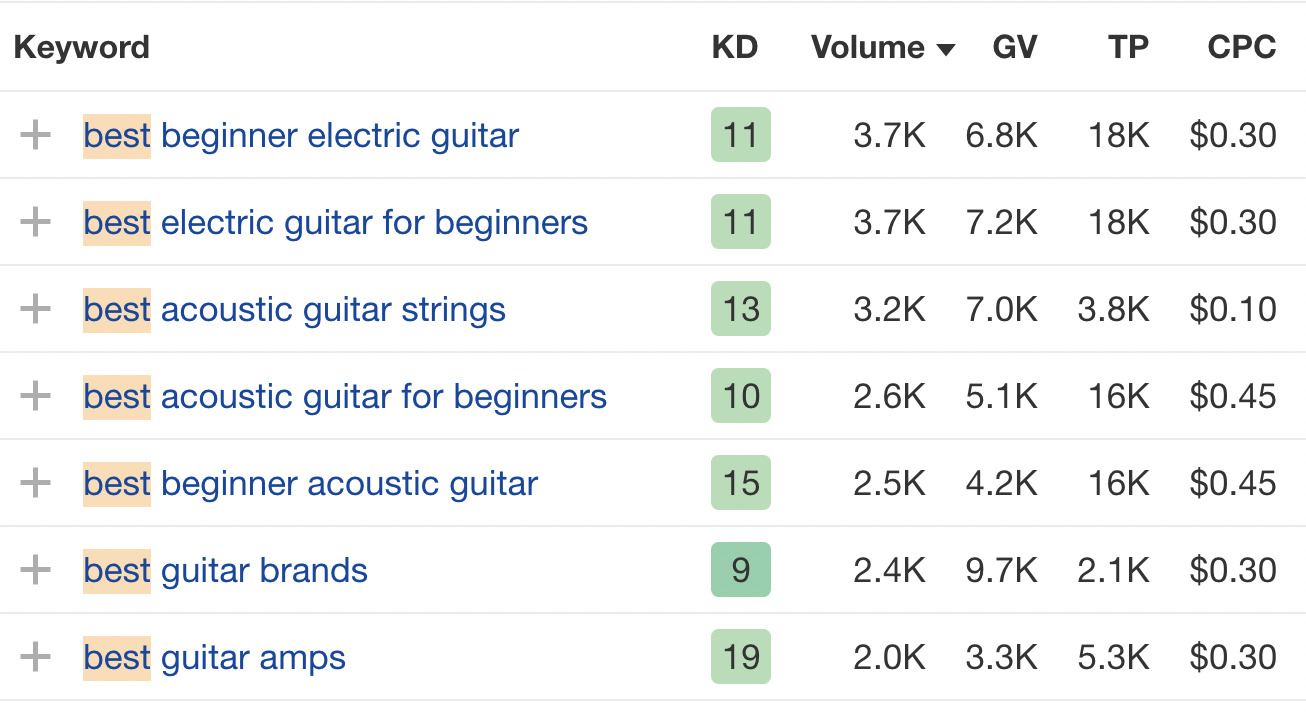The width and height of the screenshot is (1306, 712).
Task: Click the plus icon beside "best electric guitar for beginners"
Action: [x=36, y=222]
